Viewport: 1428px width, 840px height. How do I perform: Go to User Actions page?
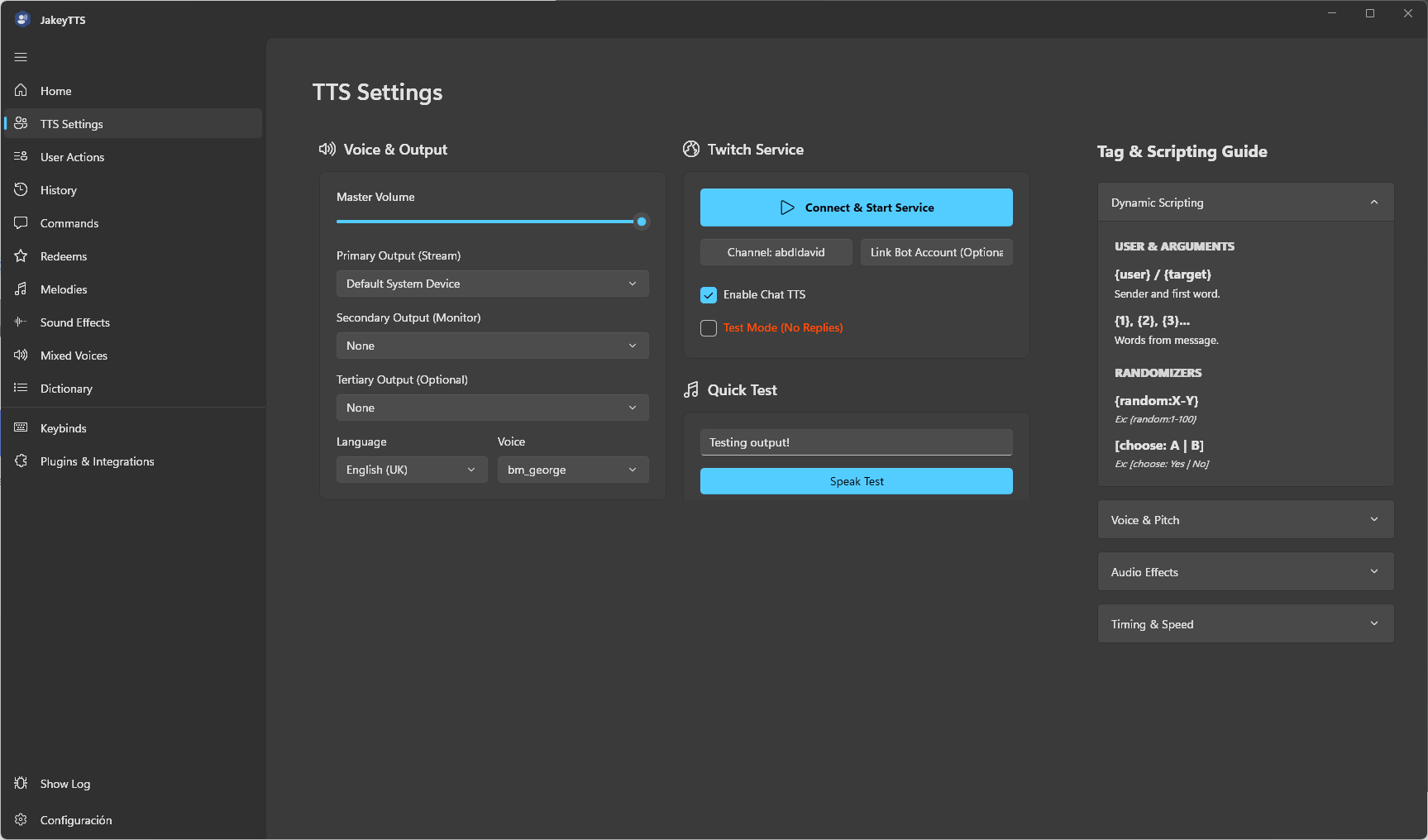tap(133, 156)
